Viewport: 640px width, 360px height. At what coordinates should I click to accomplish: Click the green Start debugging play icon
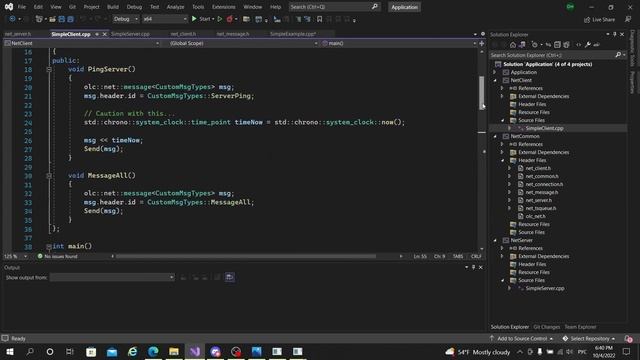click(x=194, y=19)
